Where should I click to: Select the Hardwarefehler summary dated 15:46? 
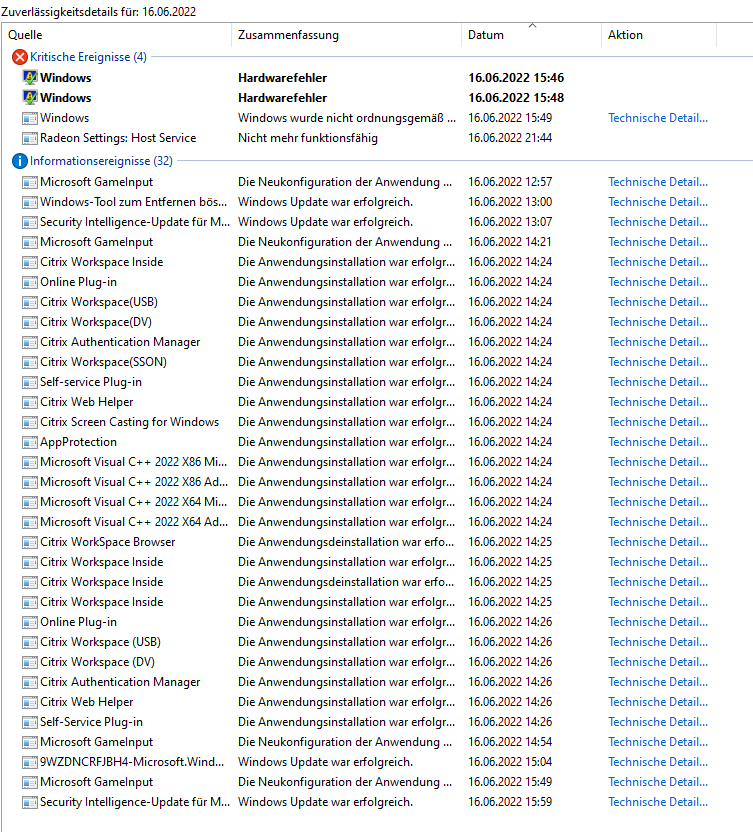pyautogui.click(x=282, y=77)
